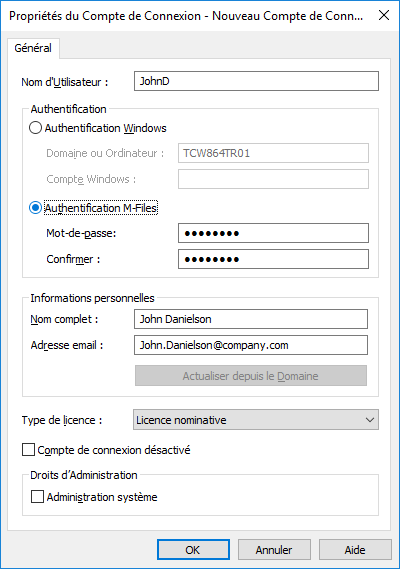Switch to the Général tab
The height and width of the screenshot is (569, 400).
(x=33, y=48)
